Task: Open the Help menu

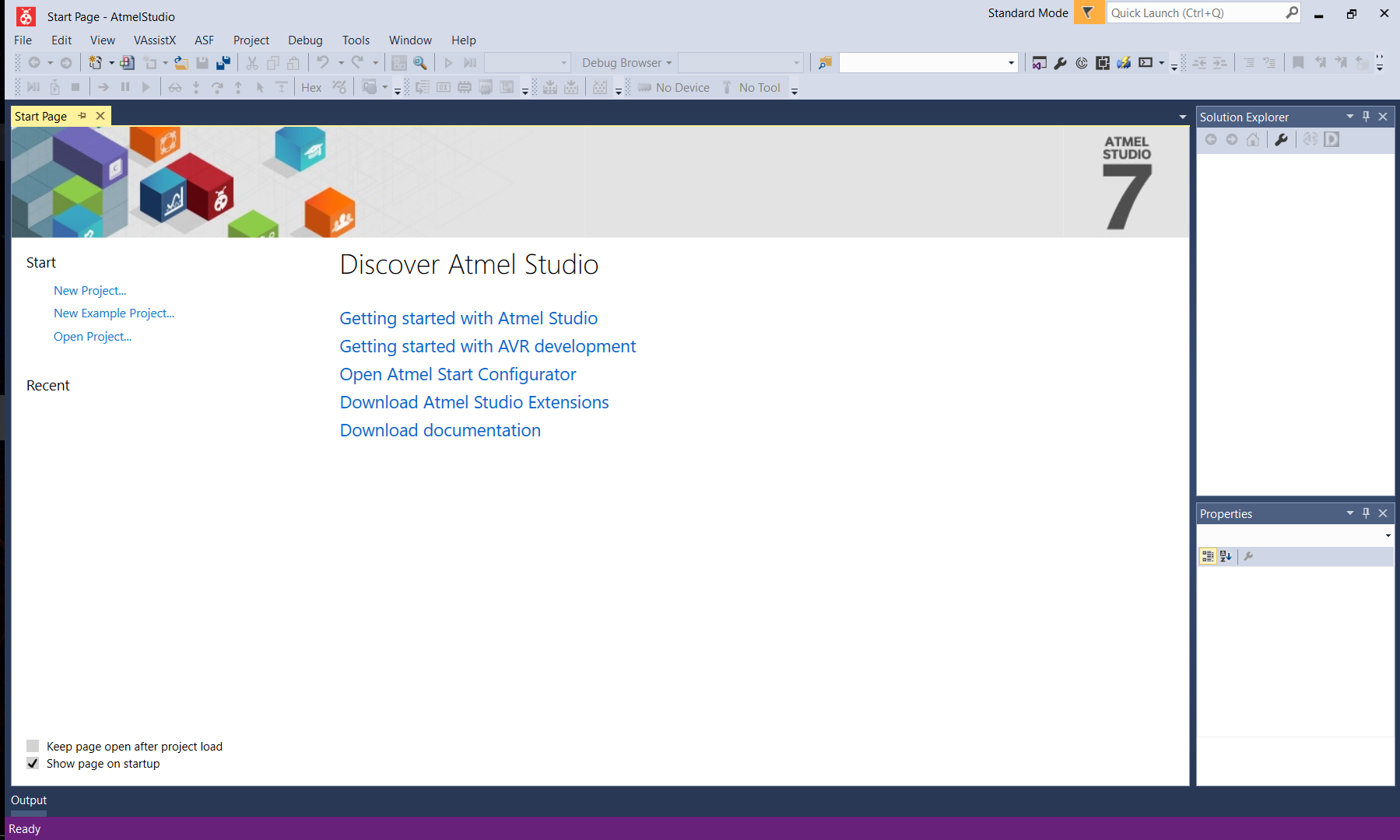Action: [463, 40]
